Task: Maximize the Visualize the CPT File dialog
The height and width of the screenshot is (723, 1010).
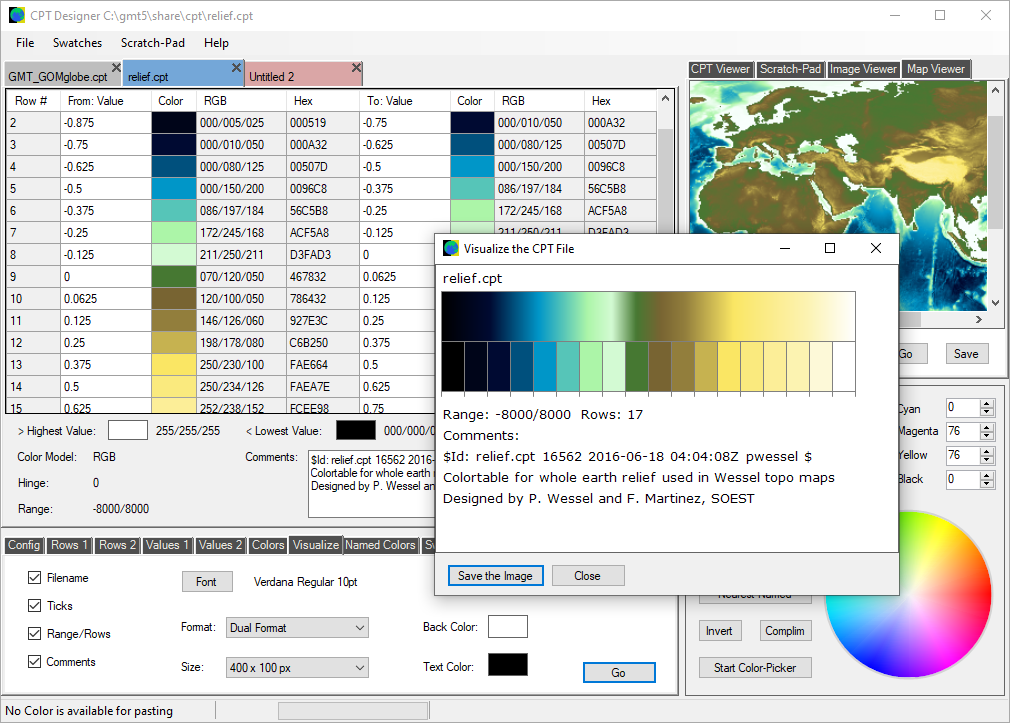Action: 830,248
